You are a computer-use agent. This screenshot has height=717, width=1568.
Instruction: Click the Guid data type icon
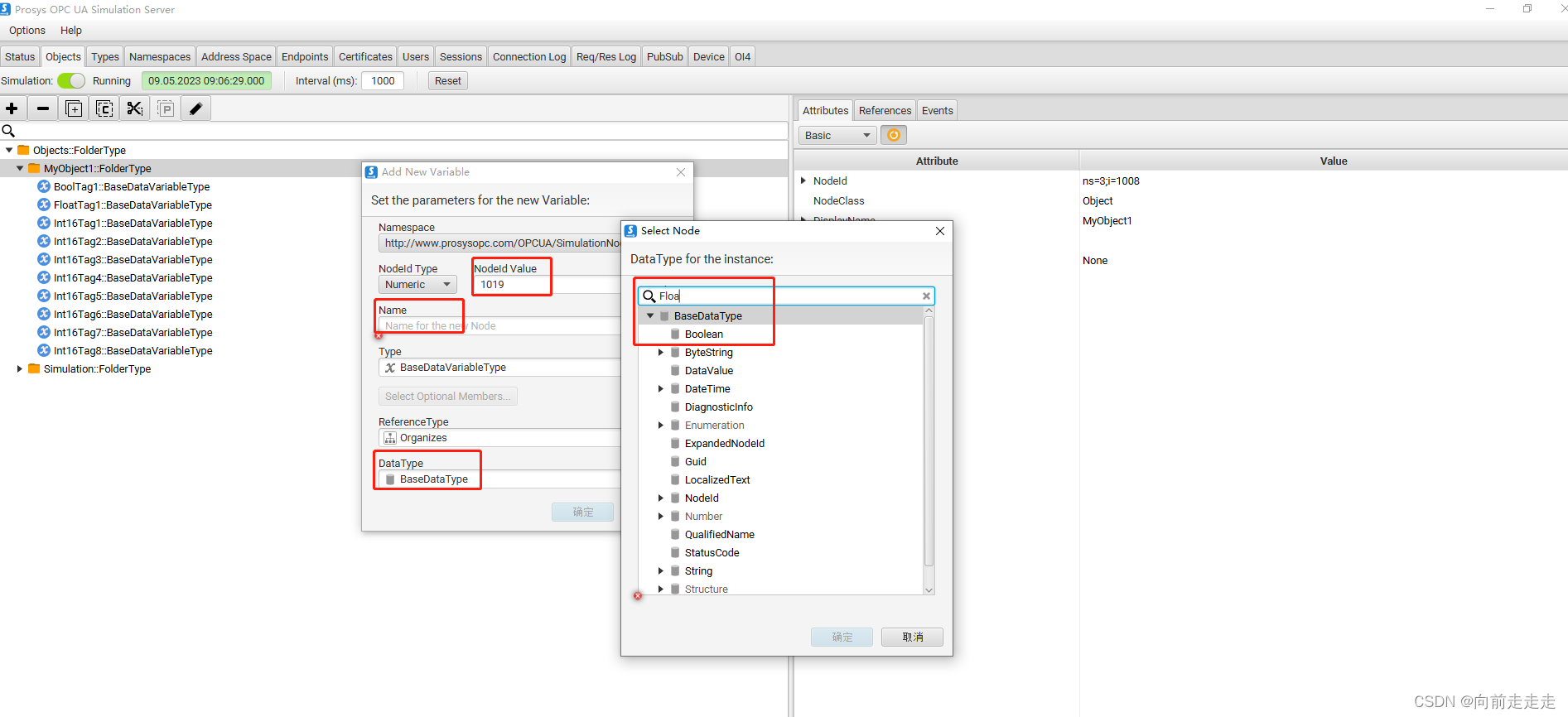tap(675, 462)
